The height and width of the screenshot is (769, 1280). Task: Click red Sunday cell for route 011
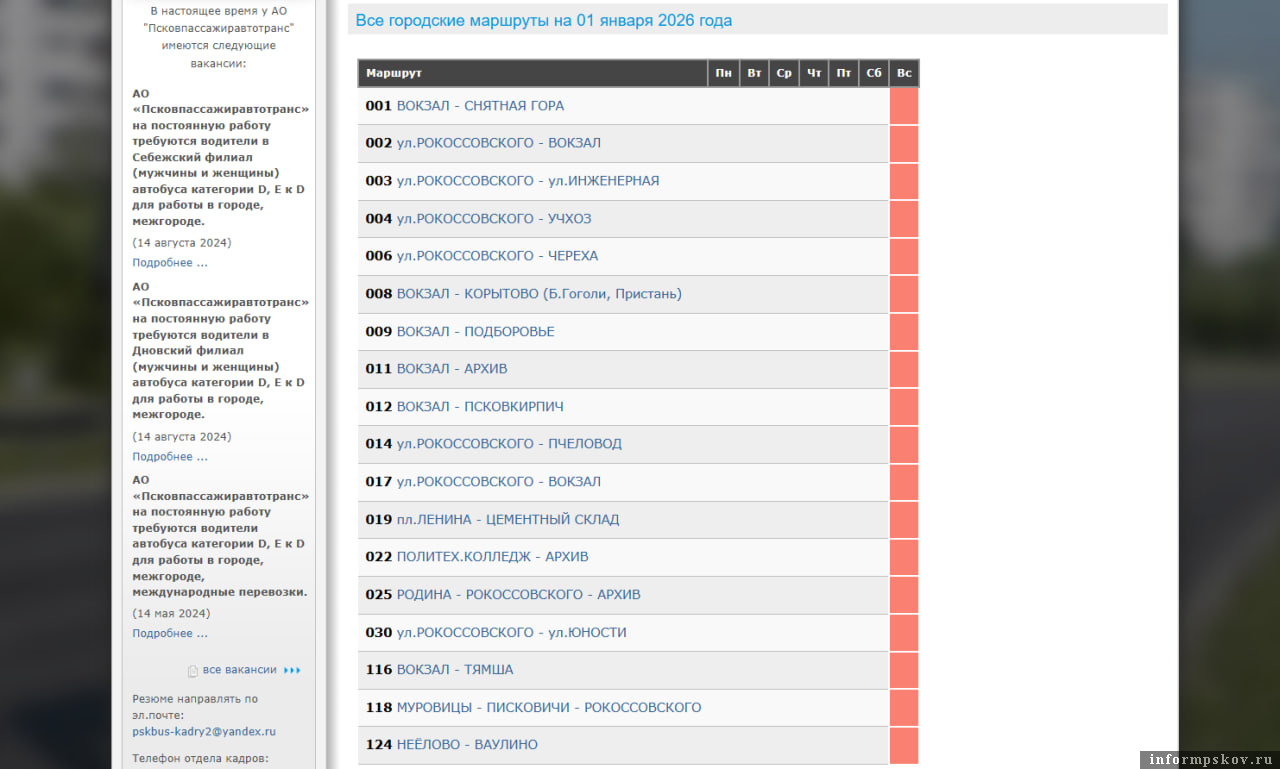(904, 369)
